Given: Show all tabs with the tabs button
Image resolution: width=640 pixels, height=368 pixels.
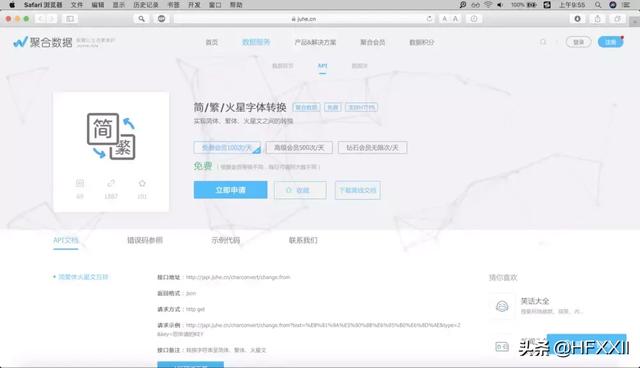Looking at the screenshot, I should [618, 19].
